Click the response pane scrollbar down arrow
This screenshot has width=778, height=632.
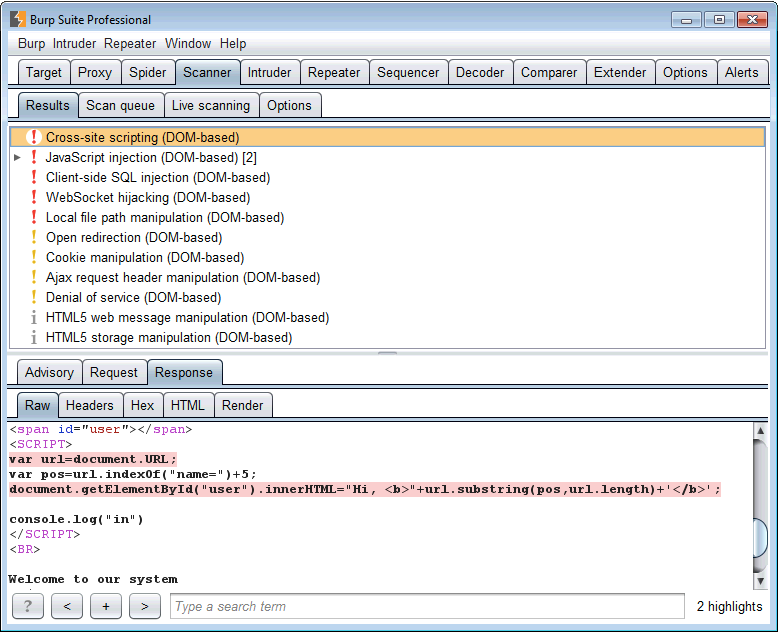pos(760,580)
